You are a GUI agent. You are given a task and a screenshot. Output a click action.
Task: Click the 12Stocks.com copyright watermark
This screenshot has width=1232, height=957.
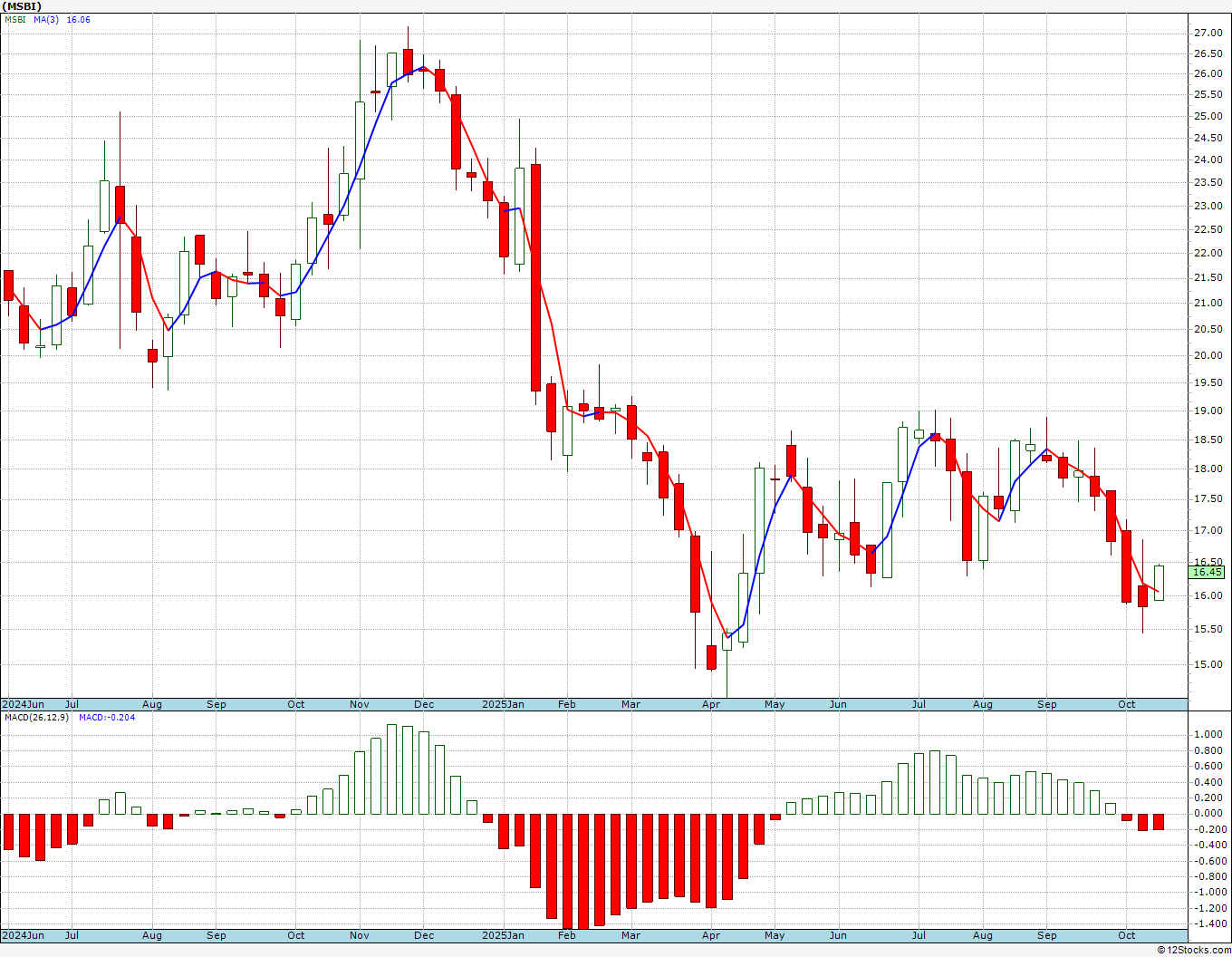pyautogui.click(x=1193, y=950)
